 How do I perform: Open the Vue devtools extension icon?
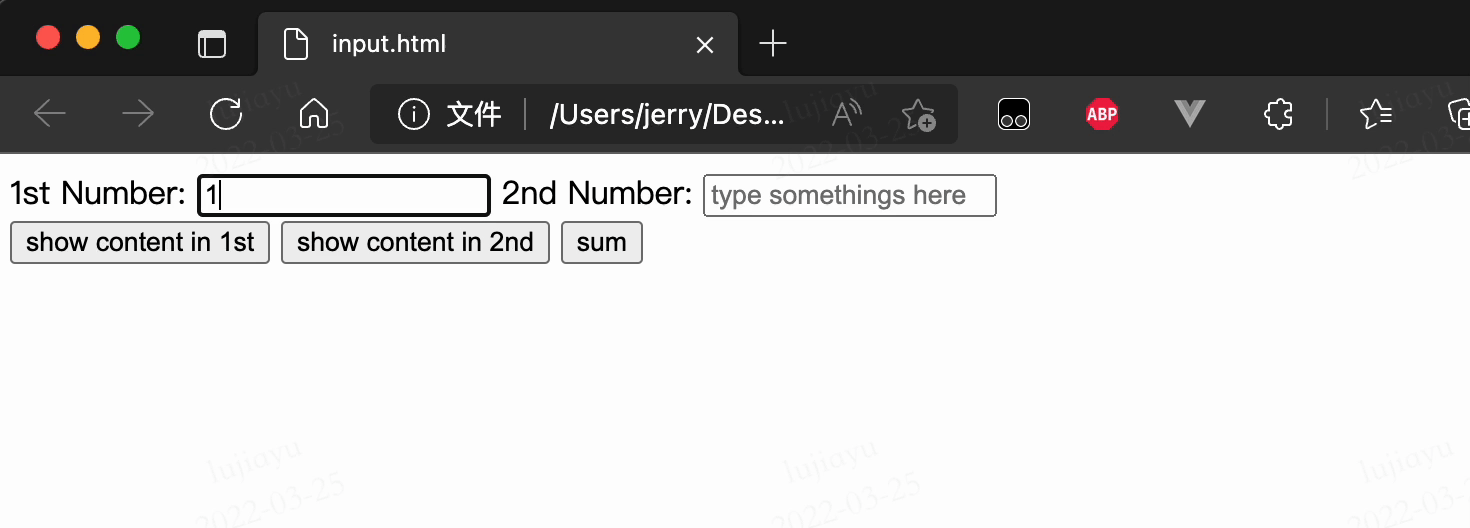pos(1190,115)
